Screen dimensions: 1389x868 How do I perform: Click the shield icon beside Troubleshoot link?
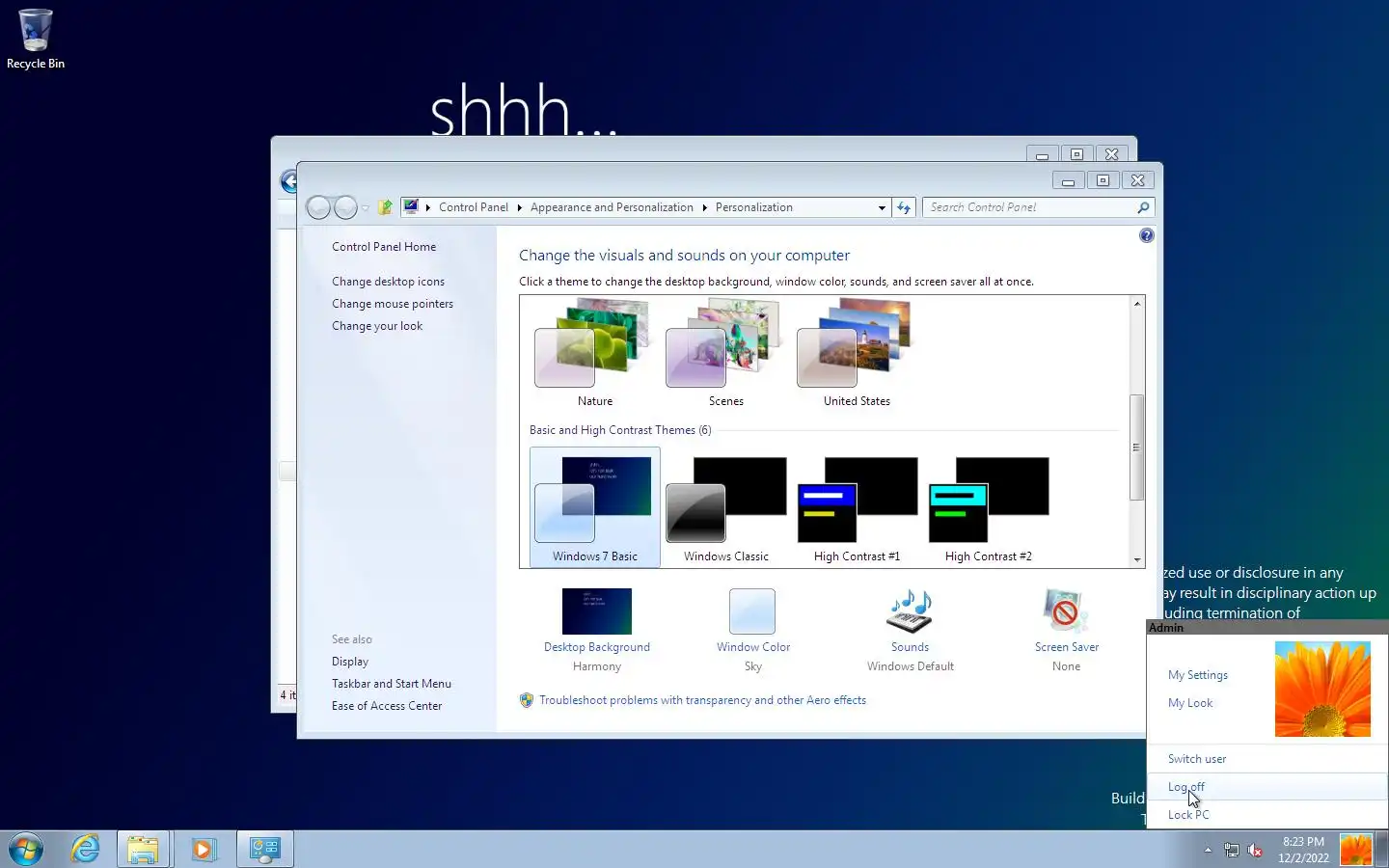527,700
